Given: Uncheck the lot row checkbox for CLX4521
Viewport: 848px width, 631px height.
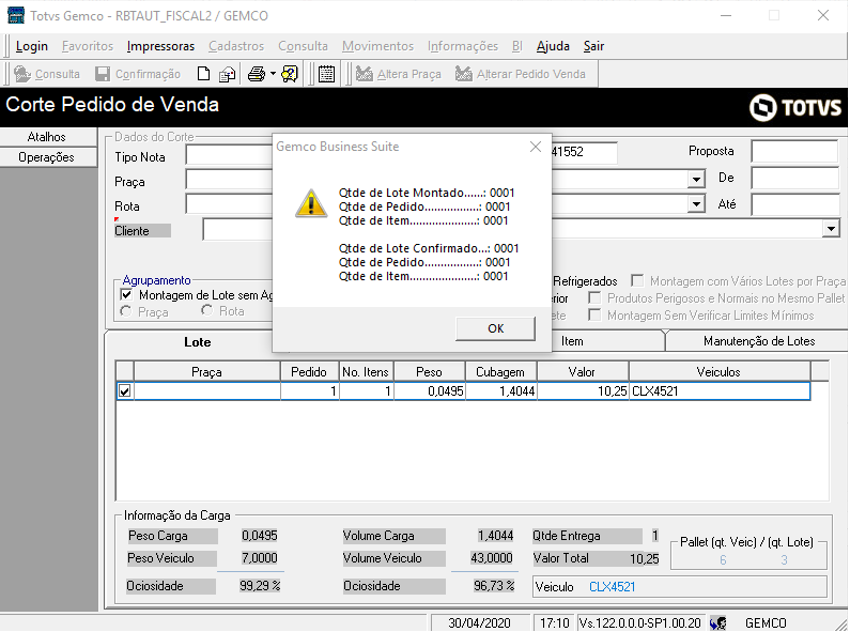Looking at the screenshot, I should coord(124,391).
